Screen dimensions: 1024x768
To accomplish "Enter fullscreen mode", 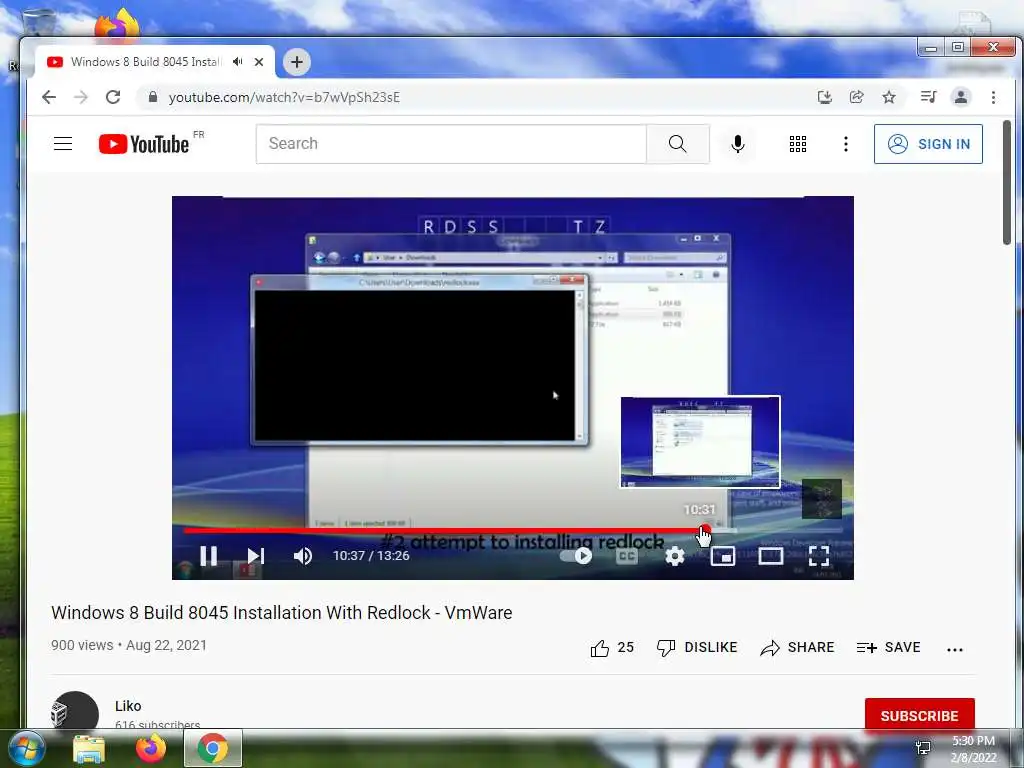I will [819, 556].
